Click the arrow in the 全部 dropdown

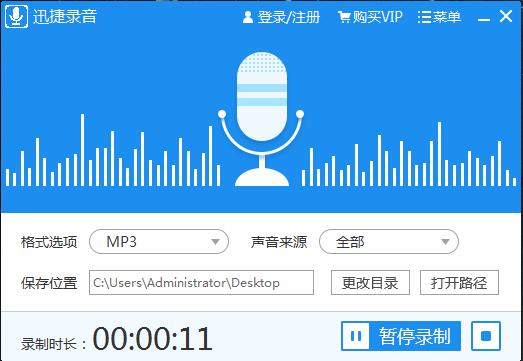[445, 242]
